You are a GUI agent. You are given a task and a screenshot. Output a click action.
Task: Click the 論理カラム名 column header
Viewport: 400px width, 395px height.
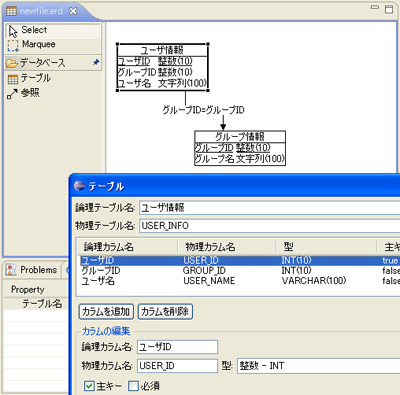128,247
